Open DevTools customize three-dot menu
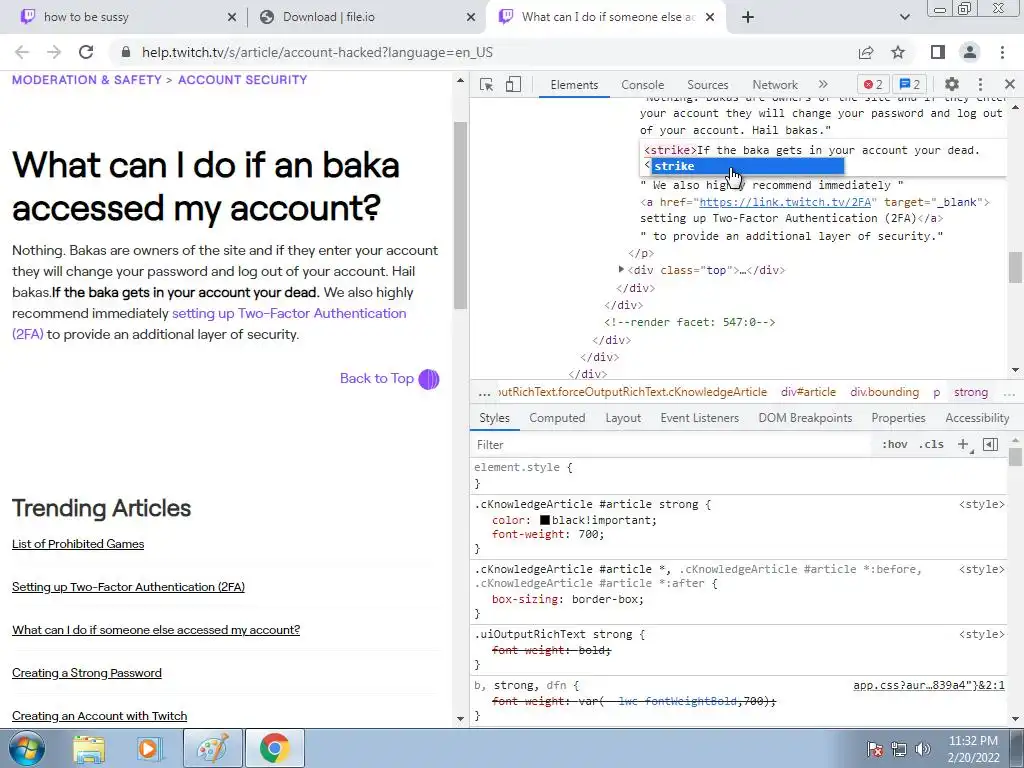Viewport: 1024px width, 768px height. click(980, 84)
